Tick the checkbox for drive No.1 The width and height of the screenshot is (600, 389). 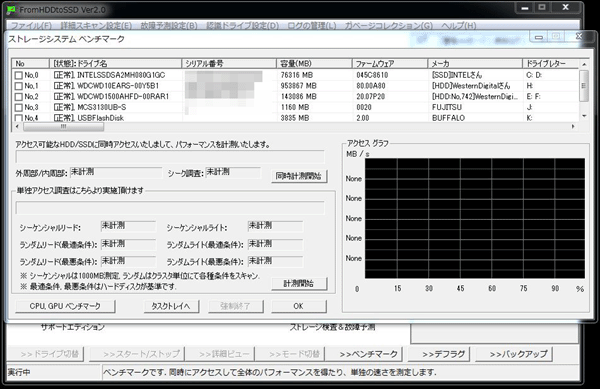(x=18, y=86)
